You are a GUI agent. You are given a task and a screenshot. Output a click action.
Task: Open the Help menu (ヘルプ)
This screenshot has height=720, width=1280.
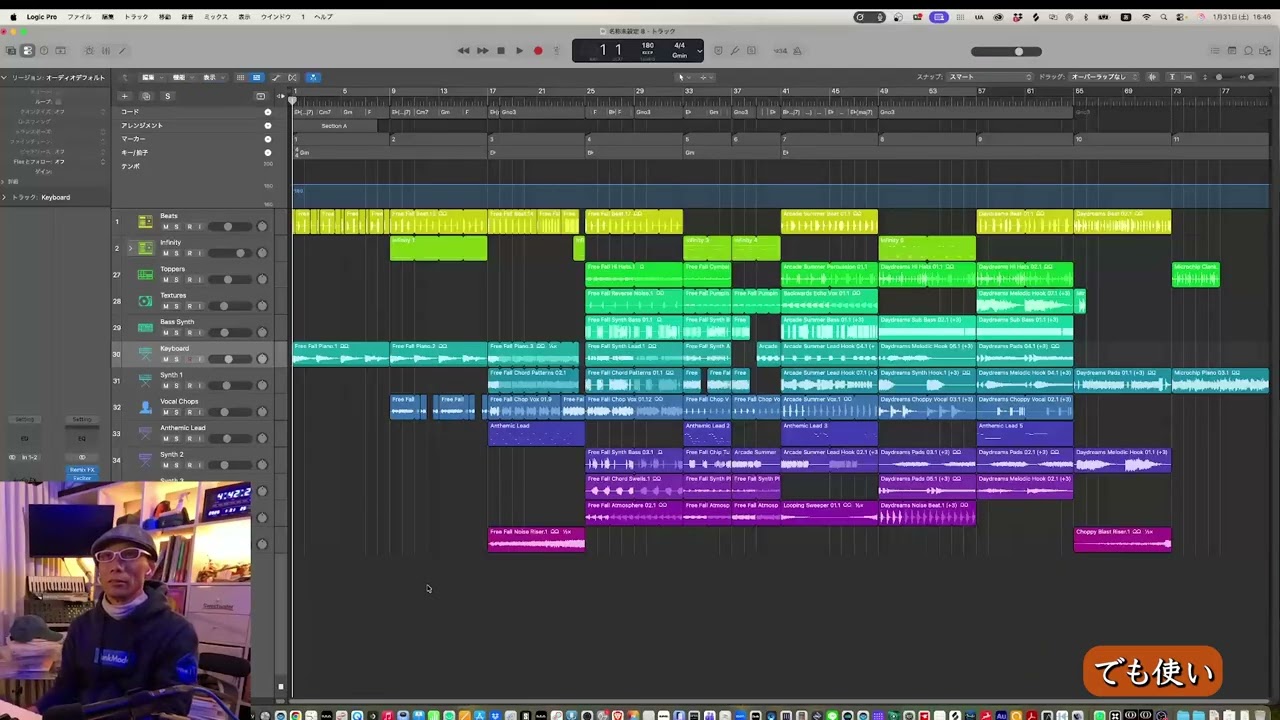pyautogui.click(x=323, y=17)
